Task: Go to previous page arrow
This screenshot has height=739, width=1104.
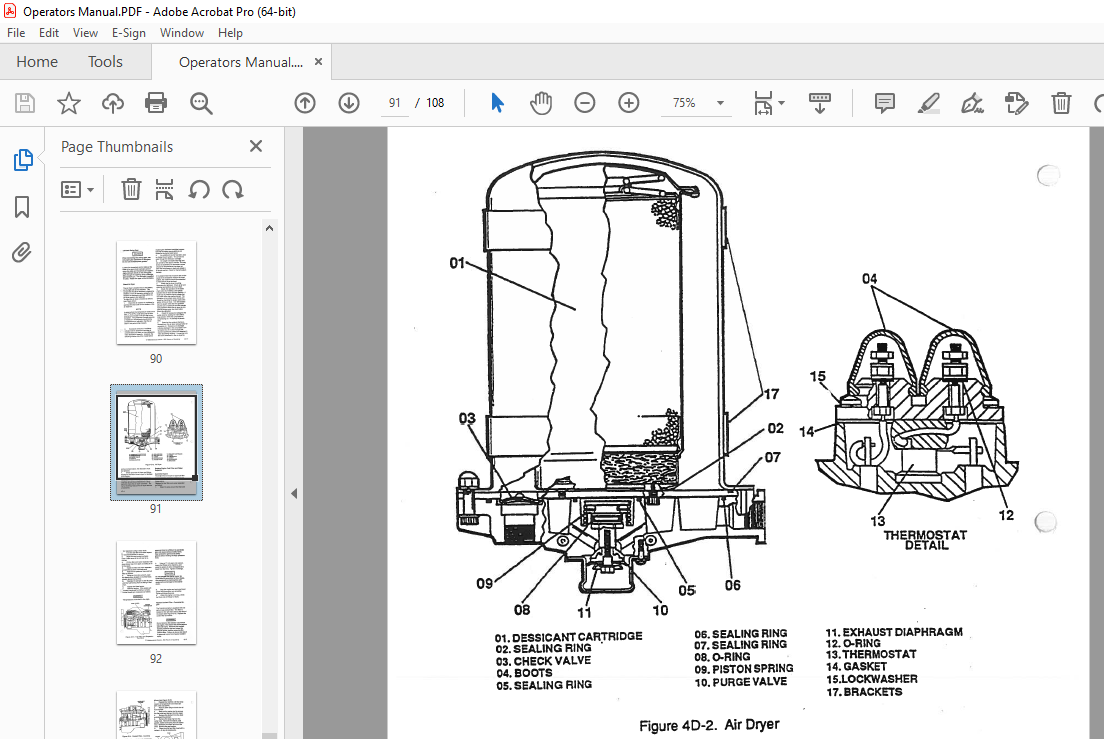Action: click(x=305, y=103)
